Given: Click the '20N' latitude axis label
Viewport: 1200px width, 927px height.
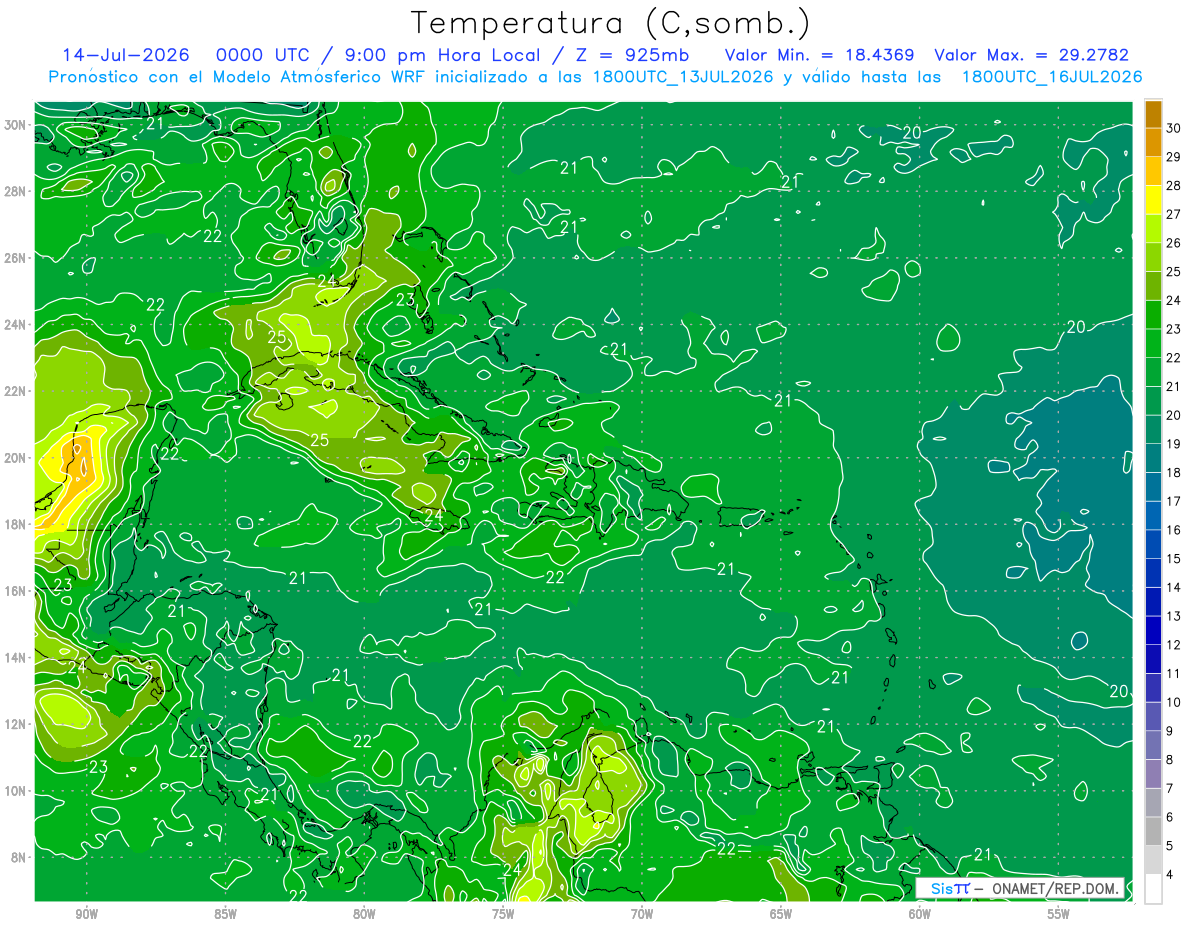Looking at the screenshot, I should coord(15,458).
